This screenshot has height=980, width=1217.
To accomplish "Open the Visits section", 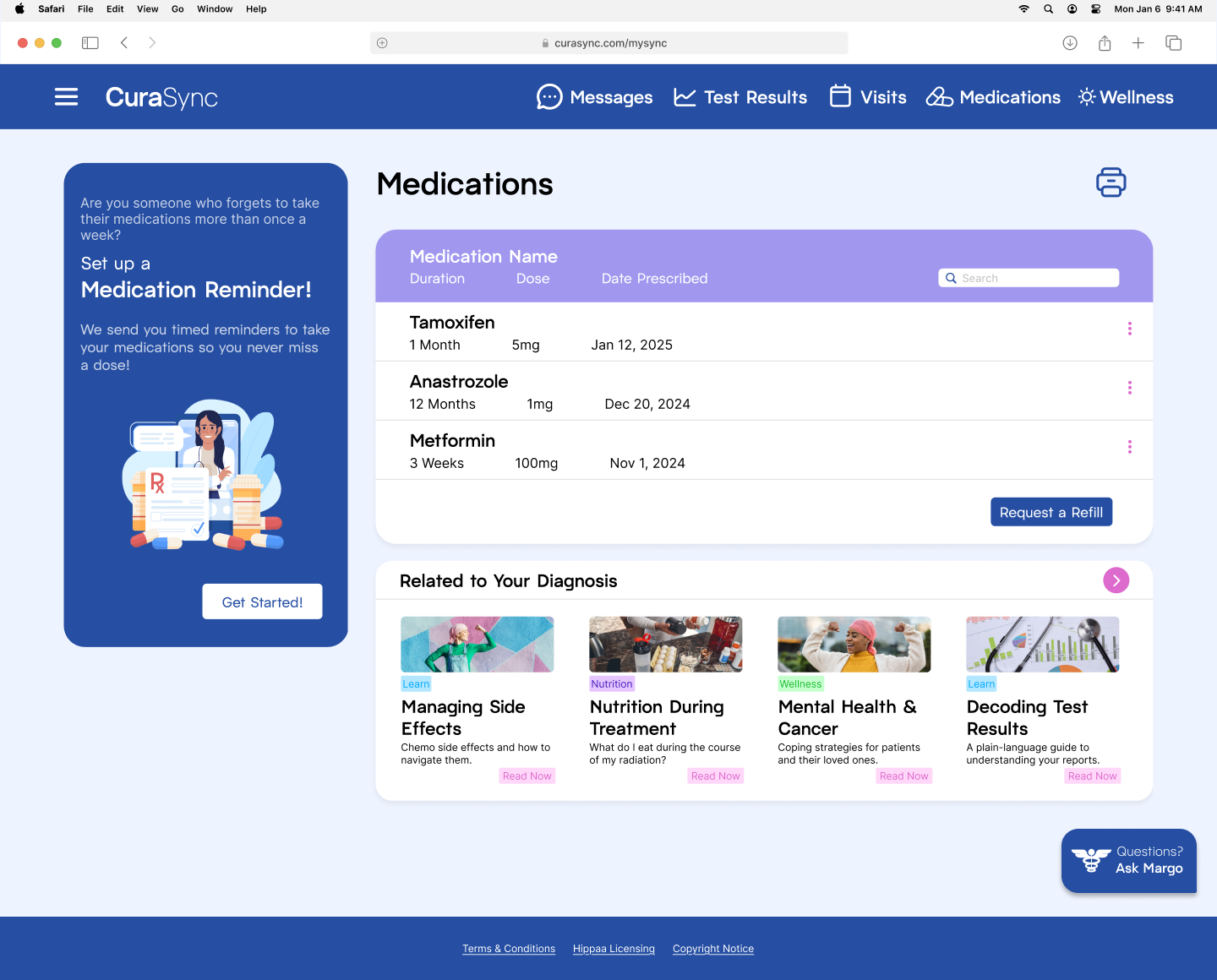I will (x=868, y=97).
